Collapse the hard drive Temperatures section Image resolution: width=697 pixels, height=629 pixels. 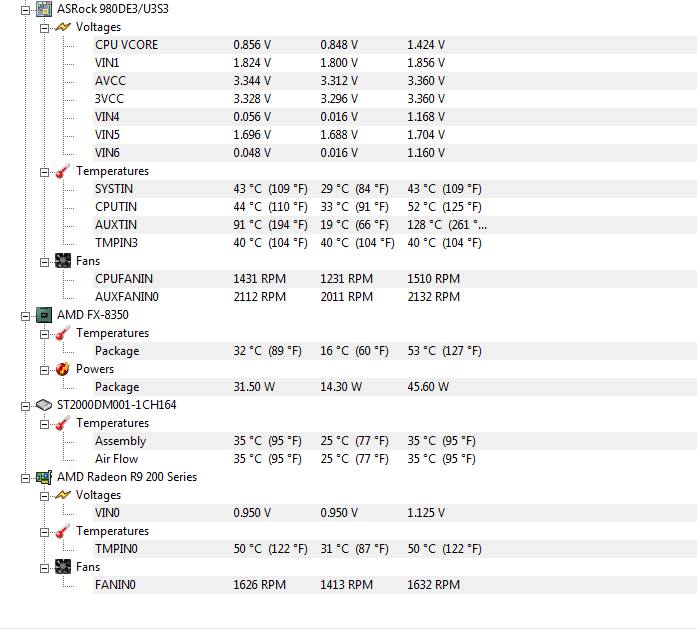click(44, 424)
